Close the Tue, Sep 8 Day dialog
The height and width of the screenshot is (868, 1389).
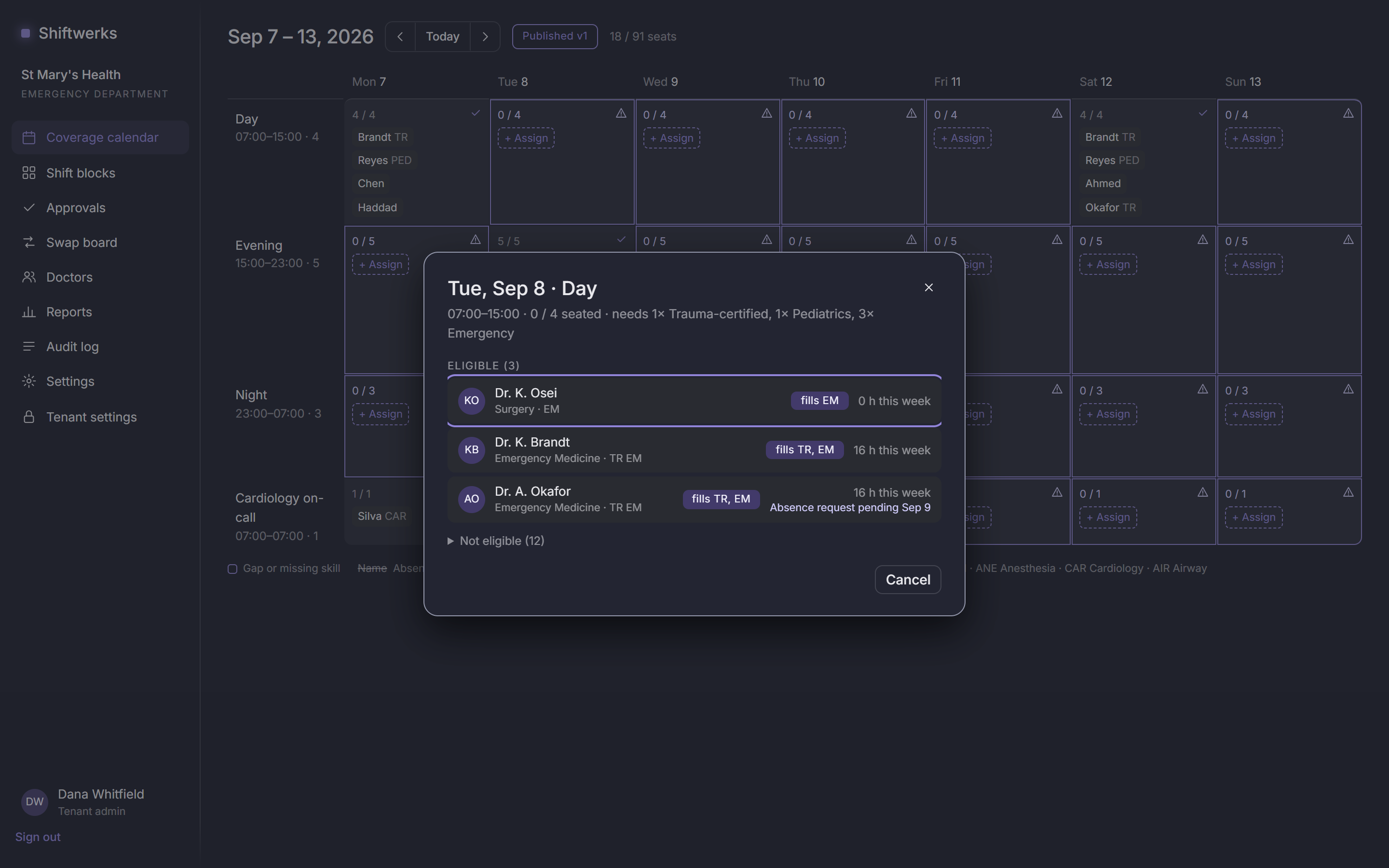(929, 287)
